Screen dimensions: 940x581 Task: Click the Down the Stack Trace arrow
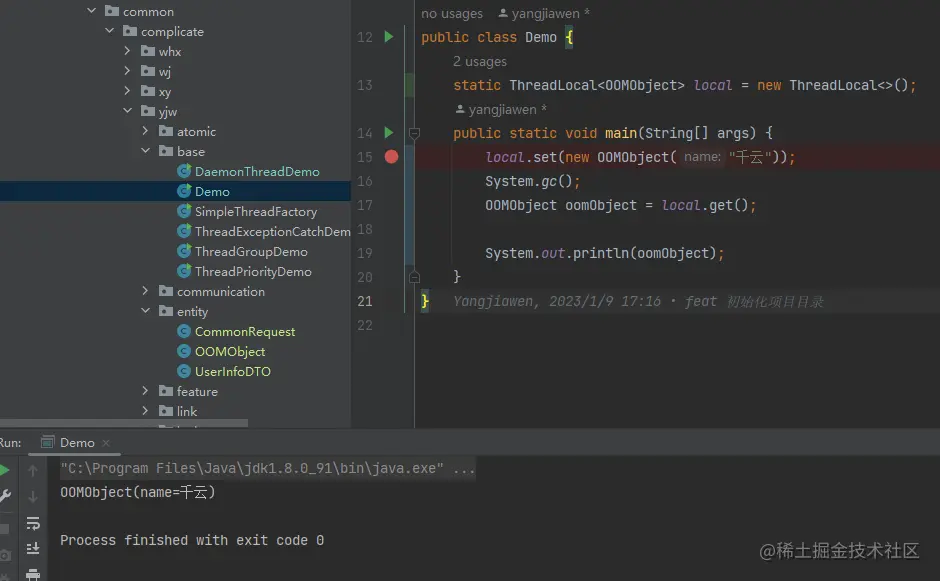pos(33,496)
